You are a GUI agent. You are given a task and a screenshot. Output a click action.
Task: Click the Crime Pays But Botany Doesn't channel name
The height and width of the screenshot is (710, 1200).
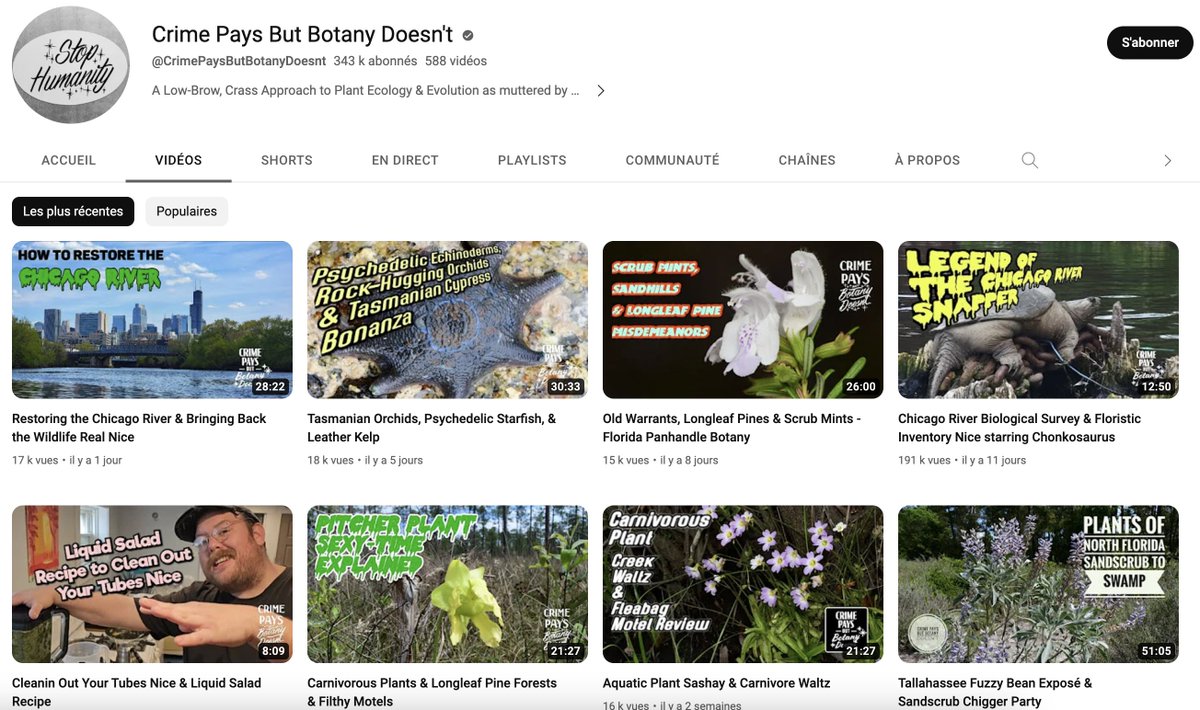click(302, 34)
